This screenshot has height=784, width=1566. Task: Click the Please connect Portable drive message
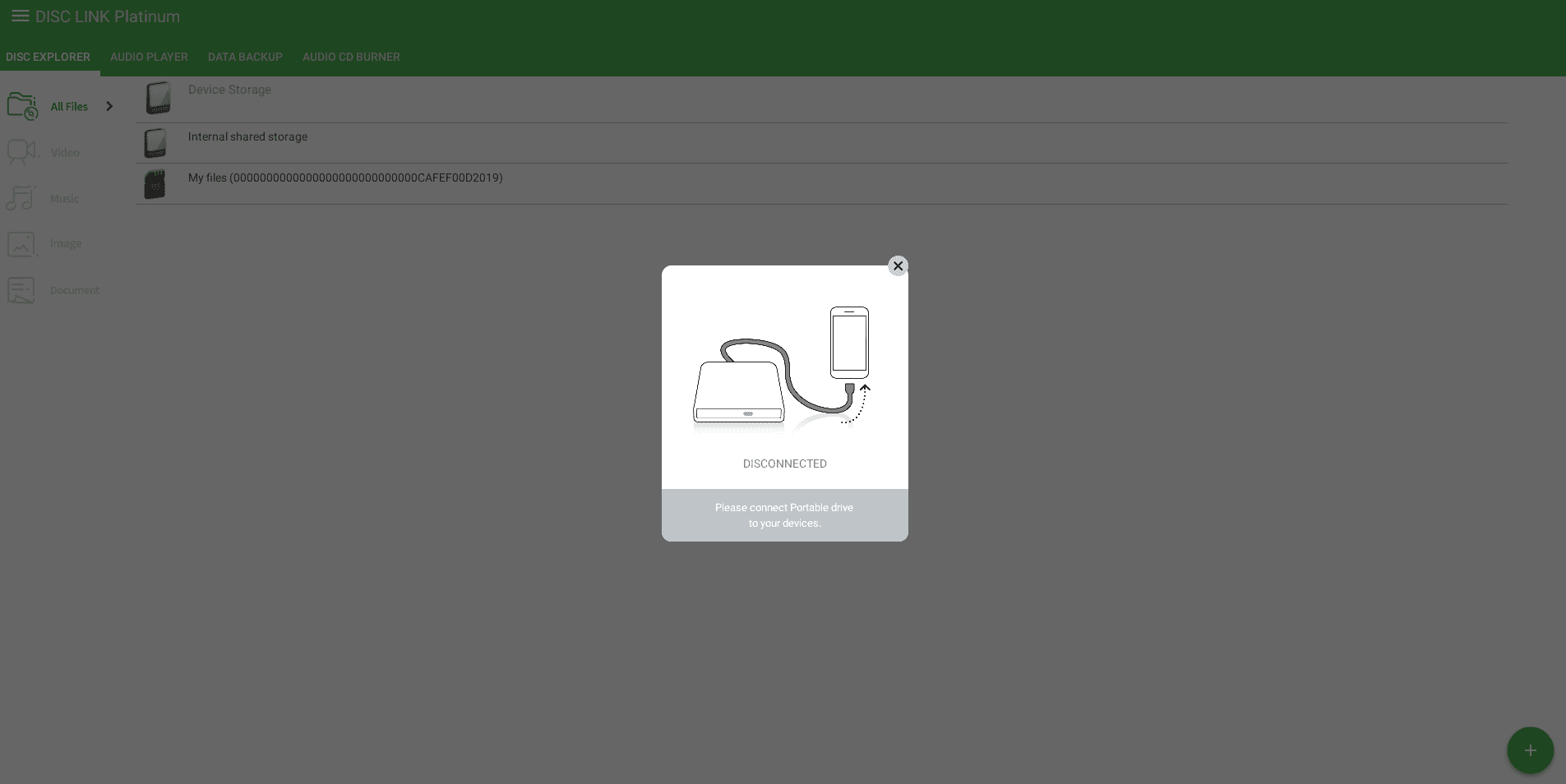click(x=784, y=515)
